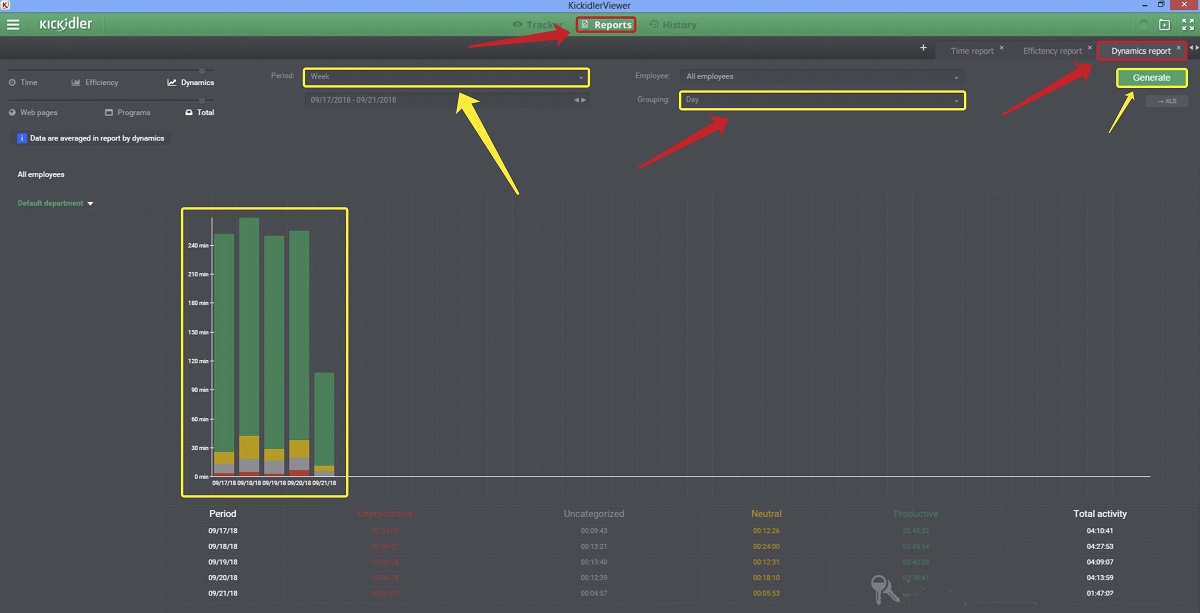Choose the Web pages data source
This screenshot has height=613, width=1200.
[x=33, y=113]
